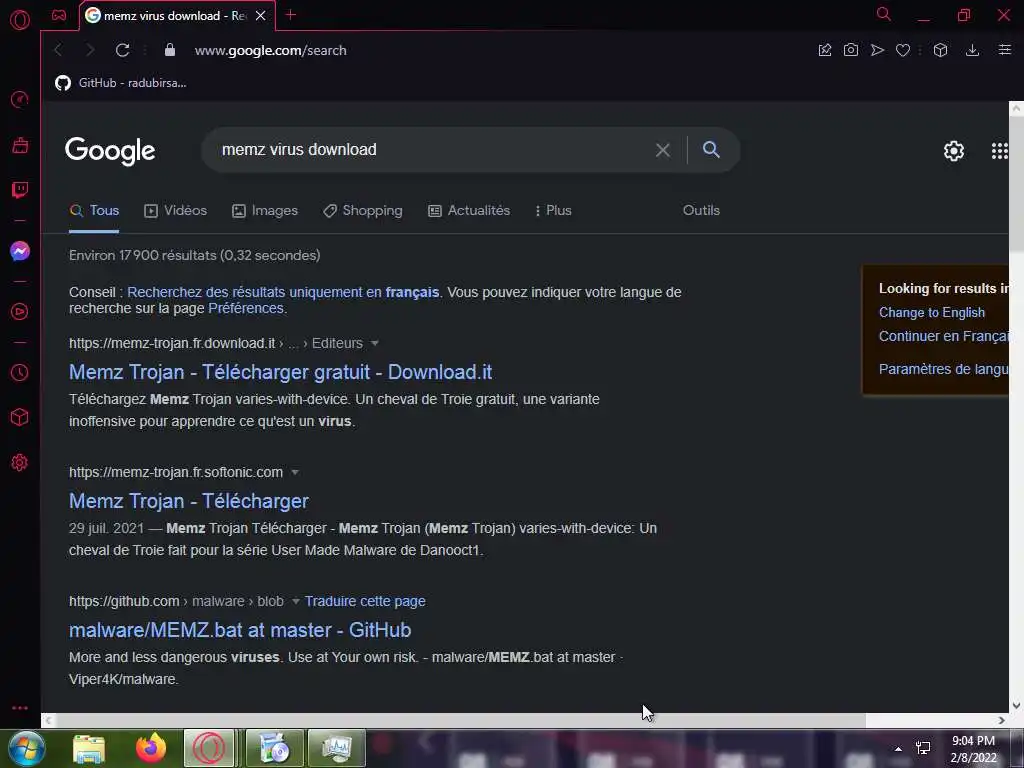This screenshot has width=1024, height=768.
Task: Close the memz virus download tab
Action: click(x=261, y=16)
